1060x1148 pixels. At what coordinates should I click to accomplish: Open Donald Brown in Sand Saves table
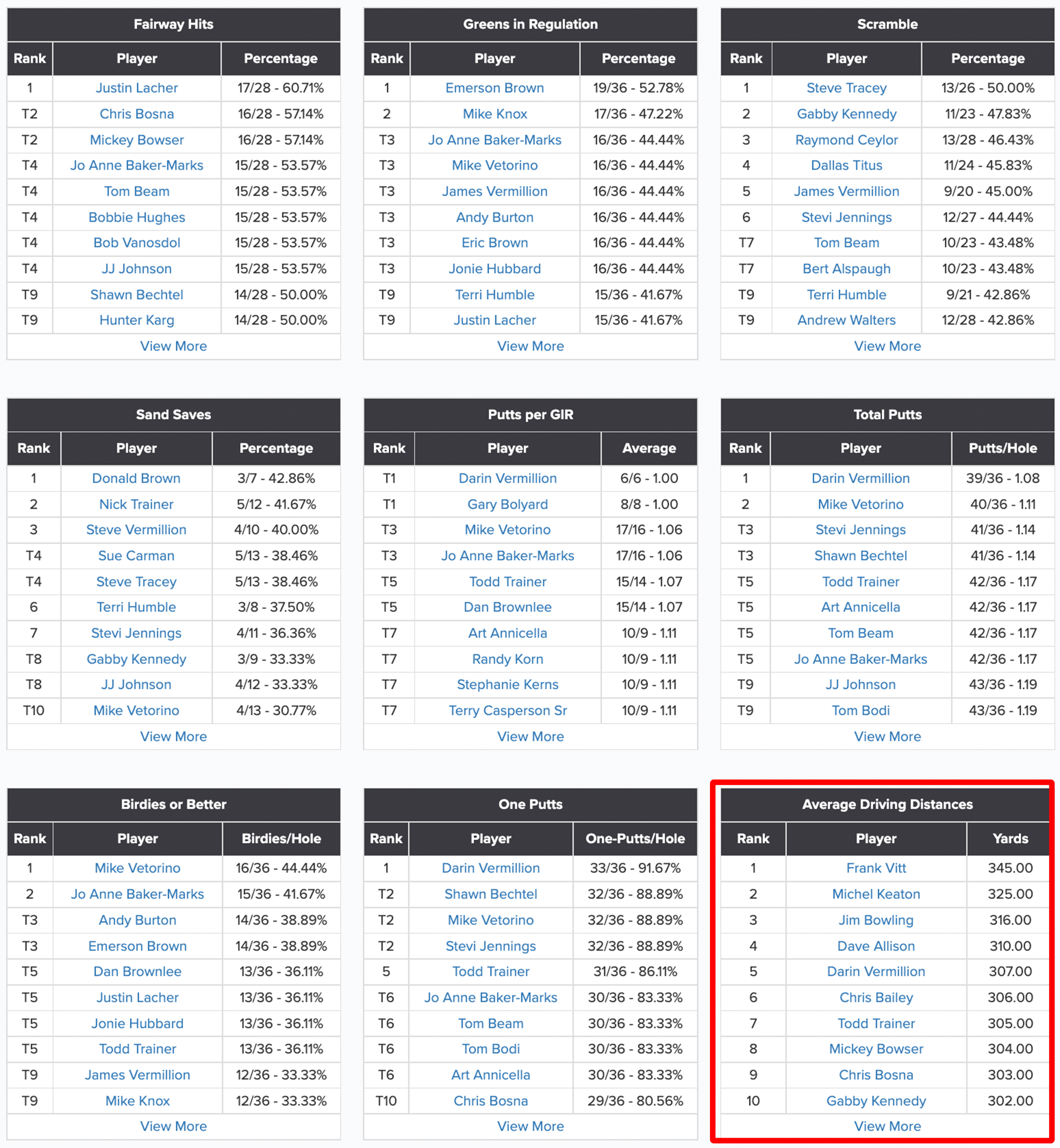pos(136,478)
